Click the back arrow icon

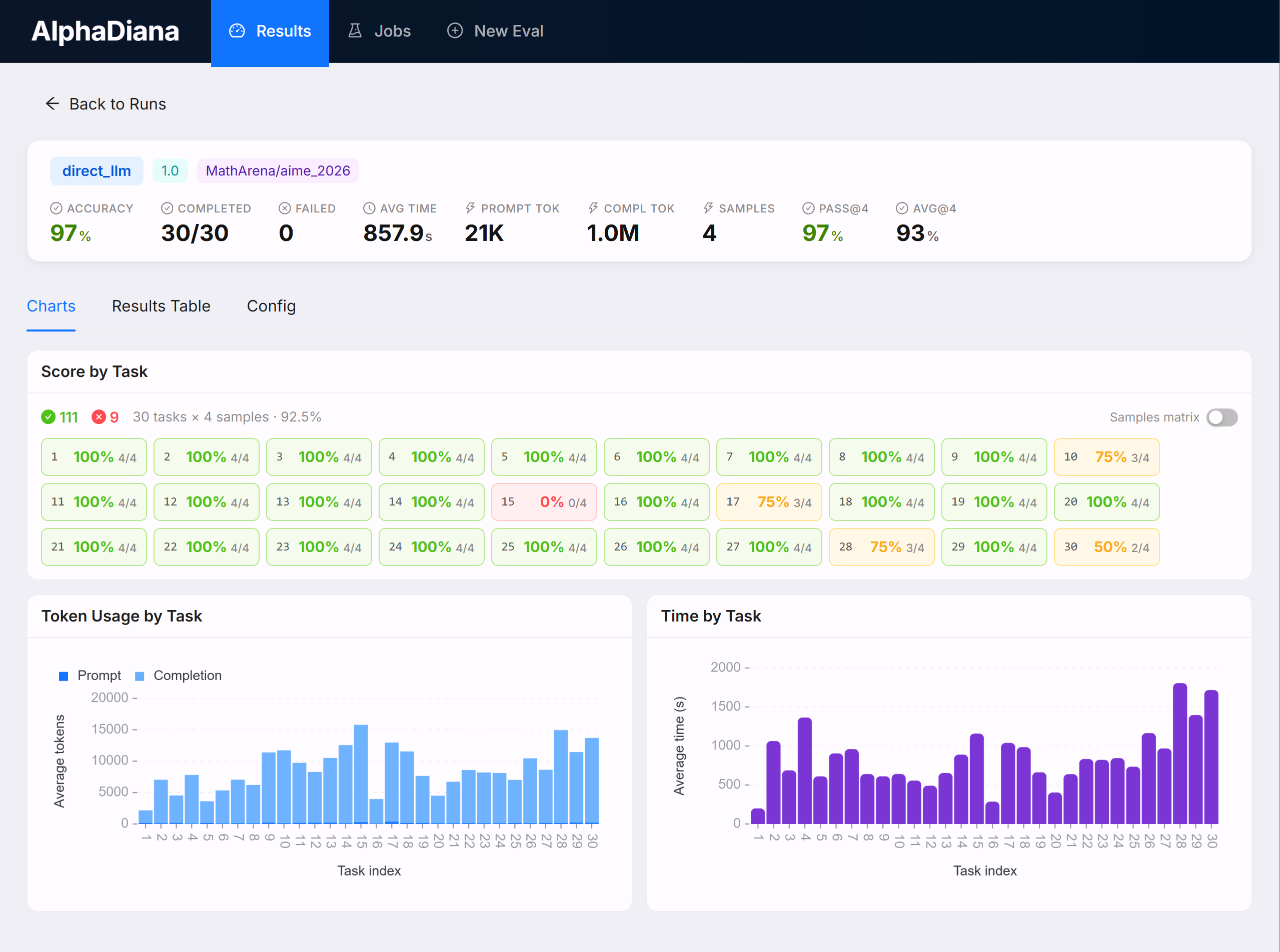pyautogui.click(x=53, y=103)
